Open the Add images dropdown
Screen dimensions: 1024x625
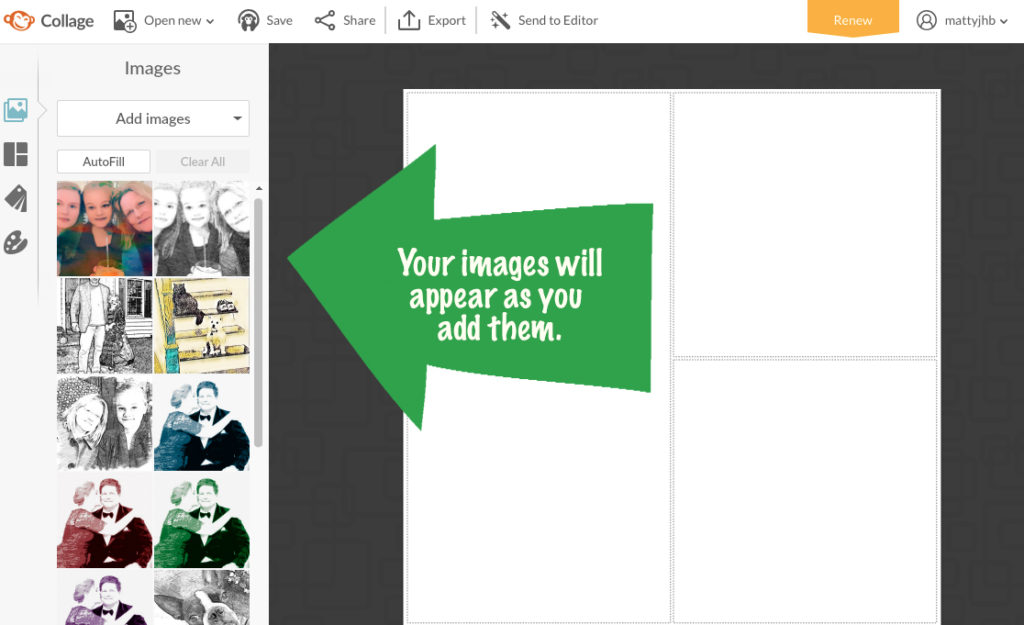[x=153, y=118]
